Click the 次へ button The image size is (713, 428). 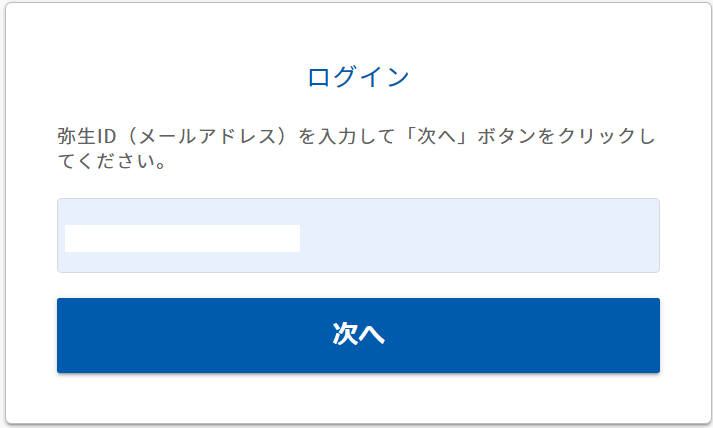pos(358,335)
